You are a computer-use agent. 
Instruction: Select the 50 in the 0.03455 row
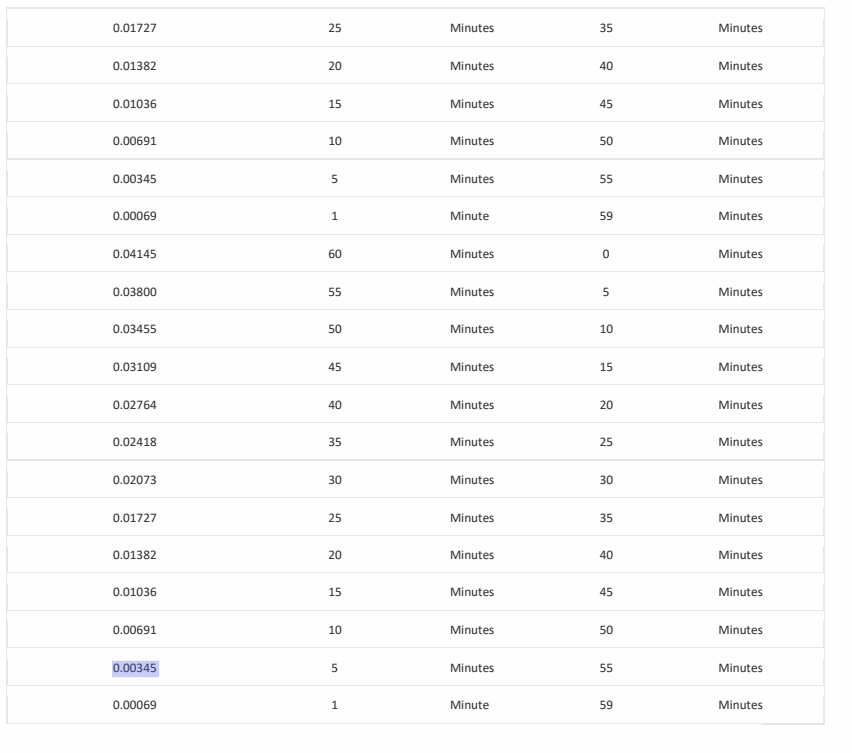pyautogui.click(x=335, y=329)
